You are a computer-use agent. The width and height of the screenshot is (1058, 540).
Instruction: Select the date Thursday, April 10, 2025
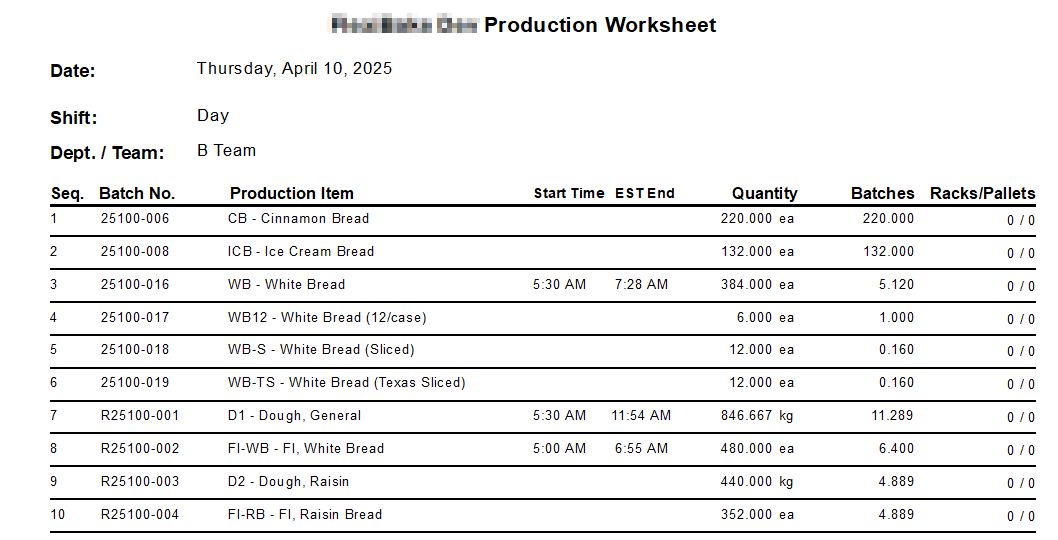(294, 69)
